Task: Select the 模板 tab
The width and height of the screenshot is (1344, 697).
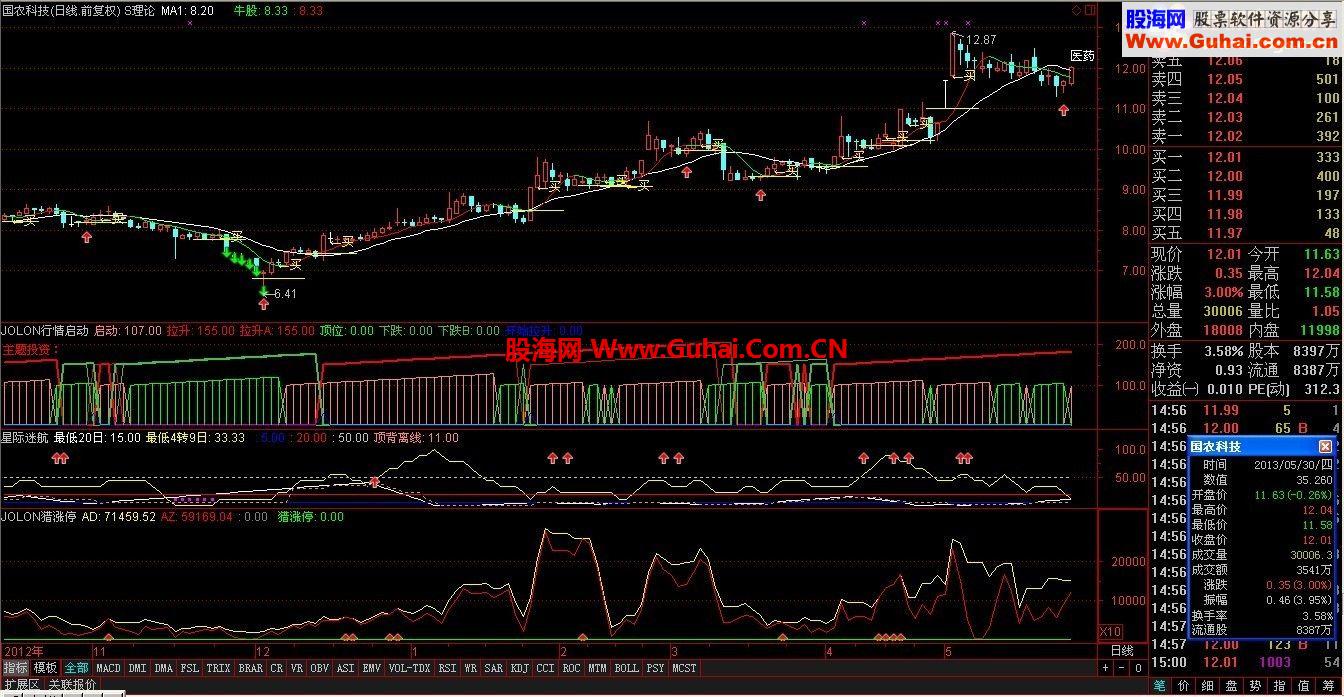Action: coord(45,667)
